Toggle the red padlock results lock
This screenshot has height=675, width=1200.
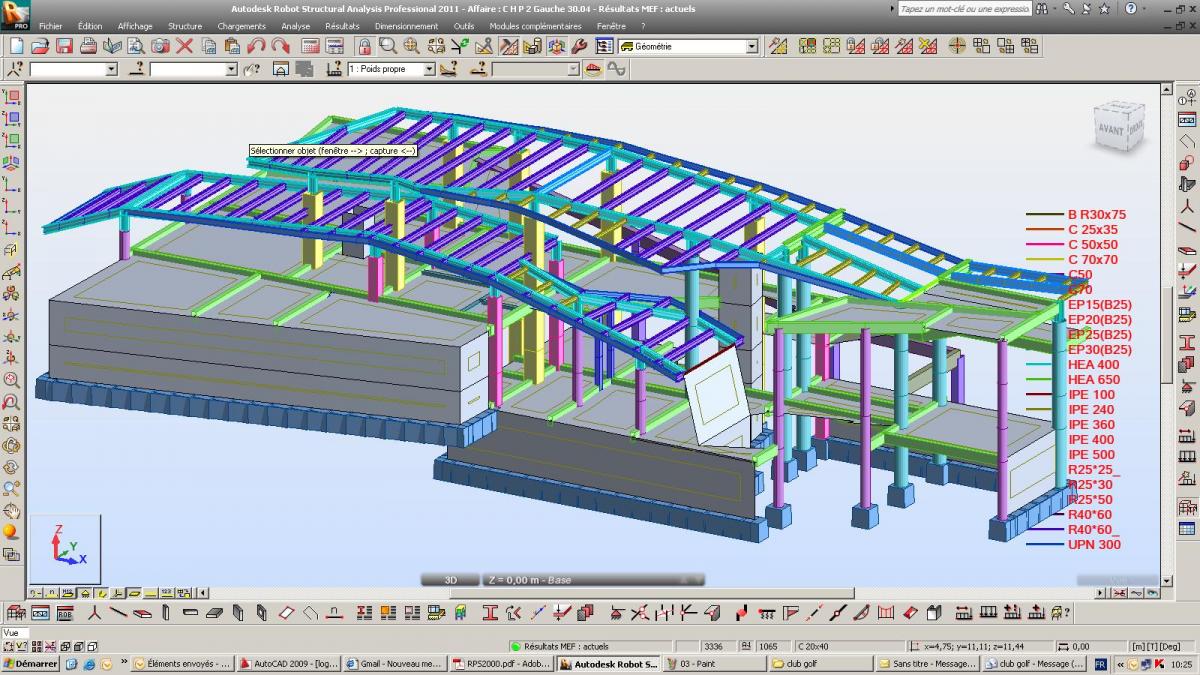[364, 46]
